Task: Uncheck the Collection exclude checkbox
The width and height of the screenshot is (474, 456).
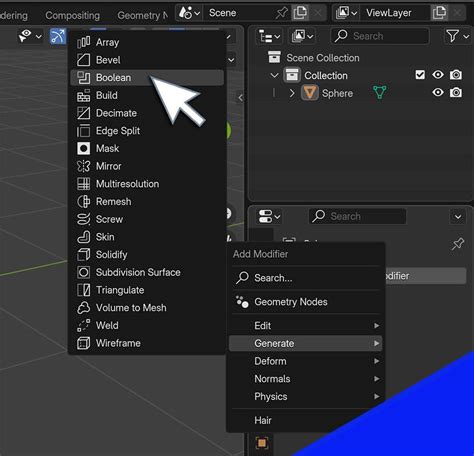Action: point(420,75)
